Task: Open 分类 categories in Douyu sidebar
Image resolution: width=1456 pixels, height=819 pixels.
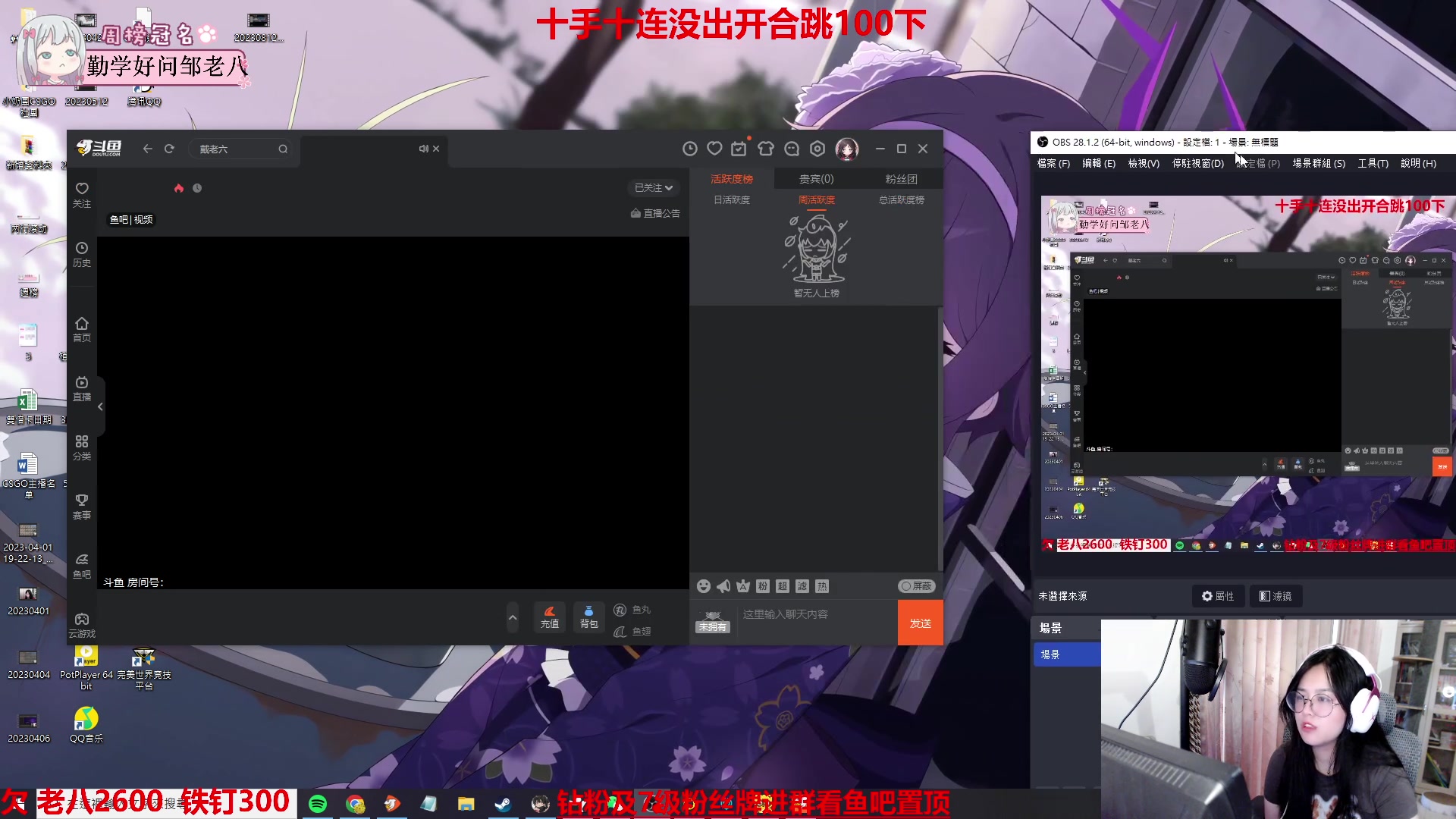Action: 82,447
